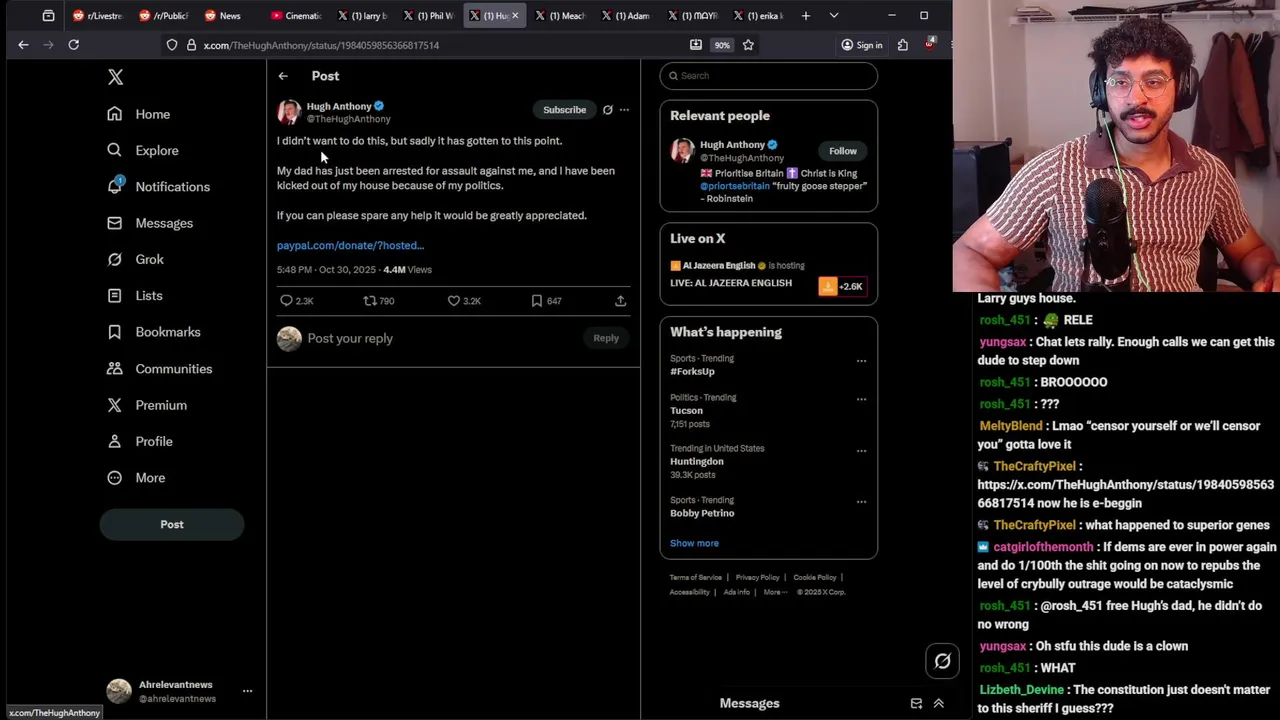
Task: Click the X logo in sidebar
Action: pos(115,77)
